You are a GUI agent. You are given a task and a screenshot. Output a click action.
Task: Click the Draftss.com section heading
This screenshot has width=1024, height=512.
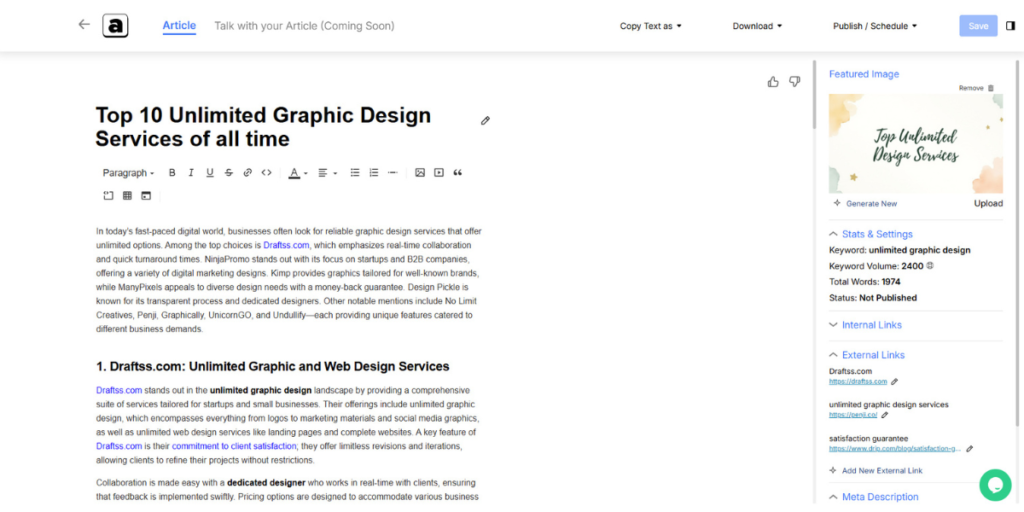coord(272,366)
